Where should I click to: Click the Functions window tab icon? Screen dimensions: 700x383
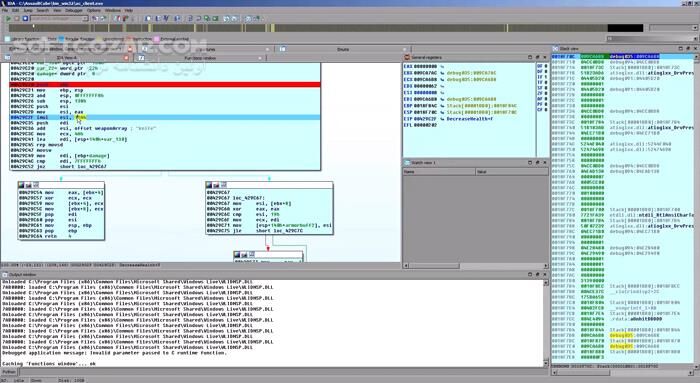pyautogui.click(x=141, y=58)
